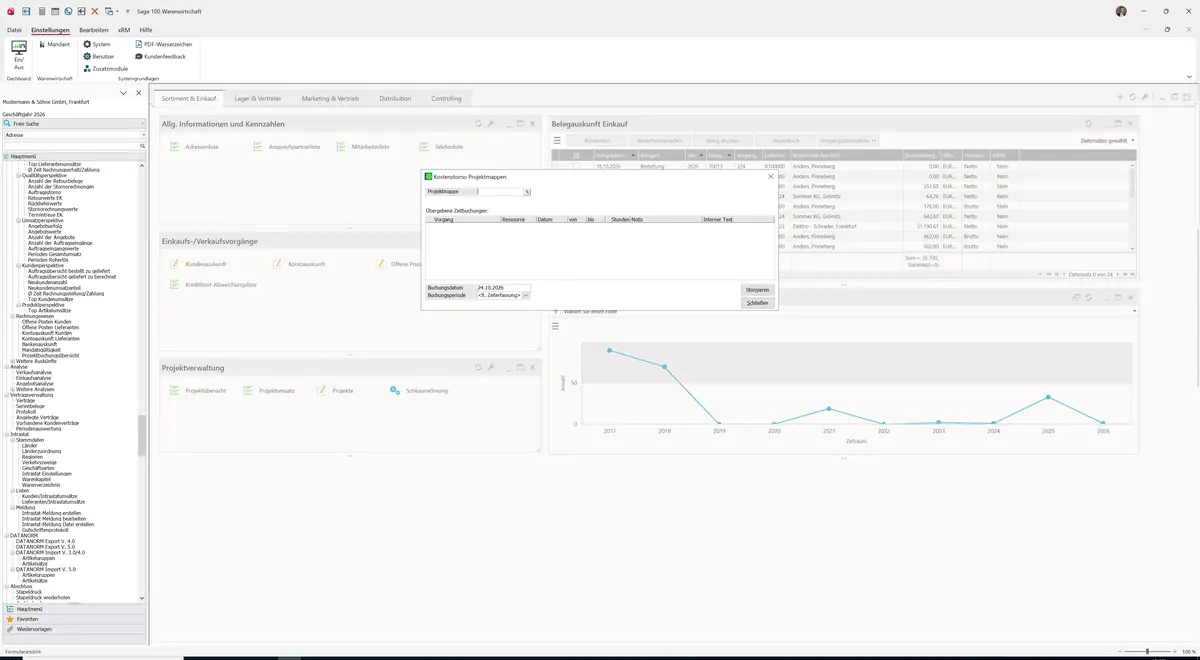Switch to the Lager & Vertreter tab
This screenshot has height=660, width=1200.
click(x=258, y=99)
